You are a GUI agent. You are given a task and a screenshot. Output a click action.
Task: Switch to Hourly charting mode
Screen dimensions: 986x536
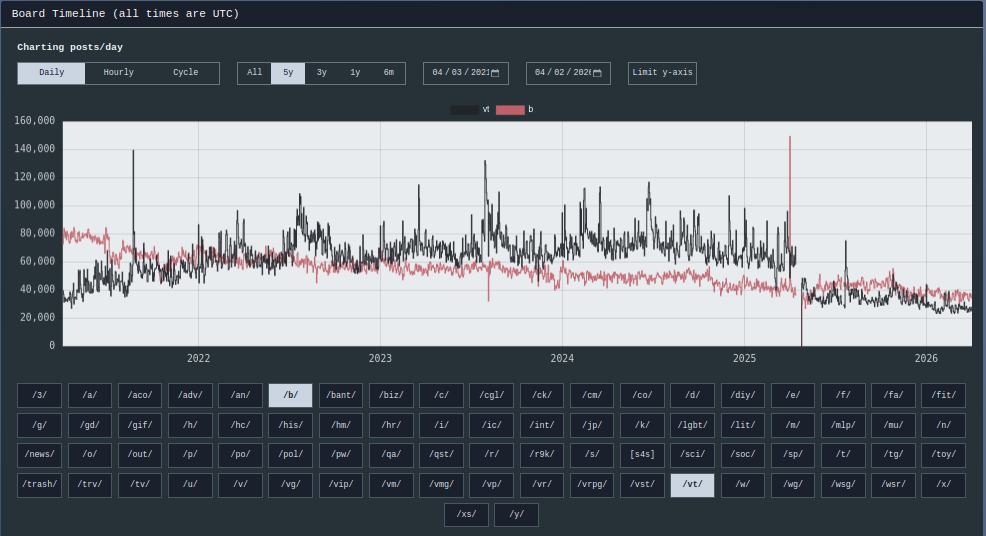point(118,73)
